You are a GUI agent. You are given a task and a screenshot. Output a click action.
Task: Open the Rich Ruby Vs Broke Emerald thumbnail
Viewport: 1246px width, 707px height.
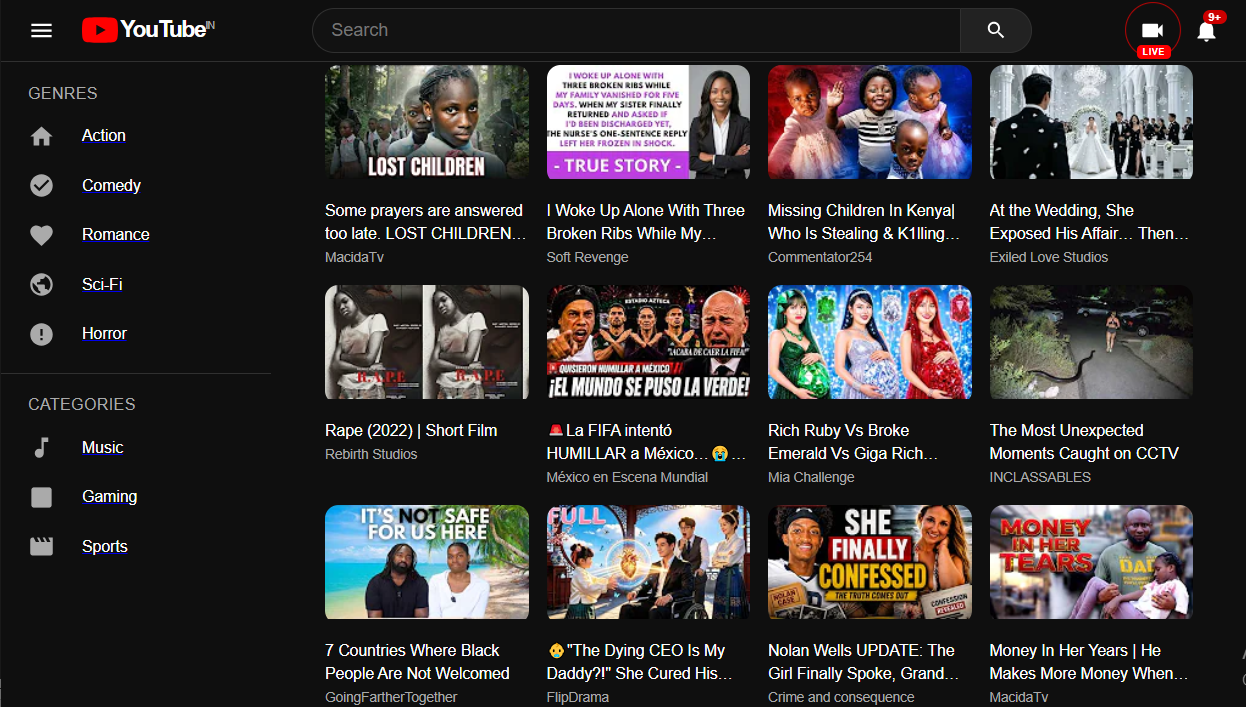pos(870,342)
